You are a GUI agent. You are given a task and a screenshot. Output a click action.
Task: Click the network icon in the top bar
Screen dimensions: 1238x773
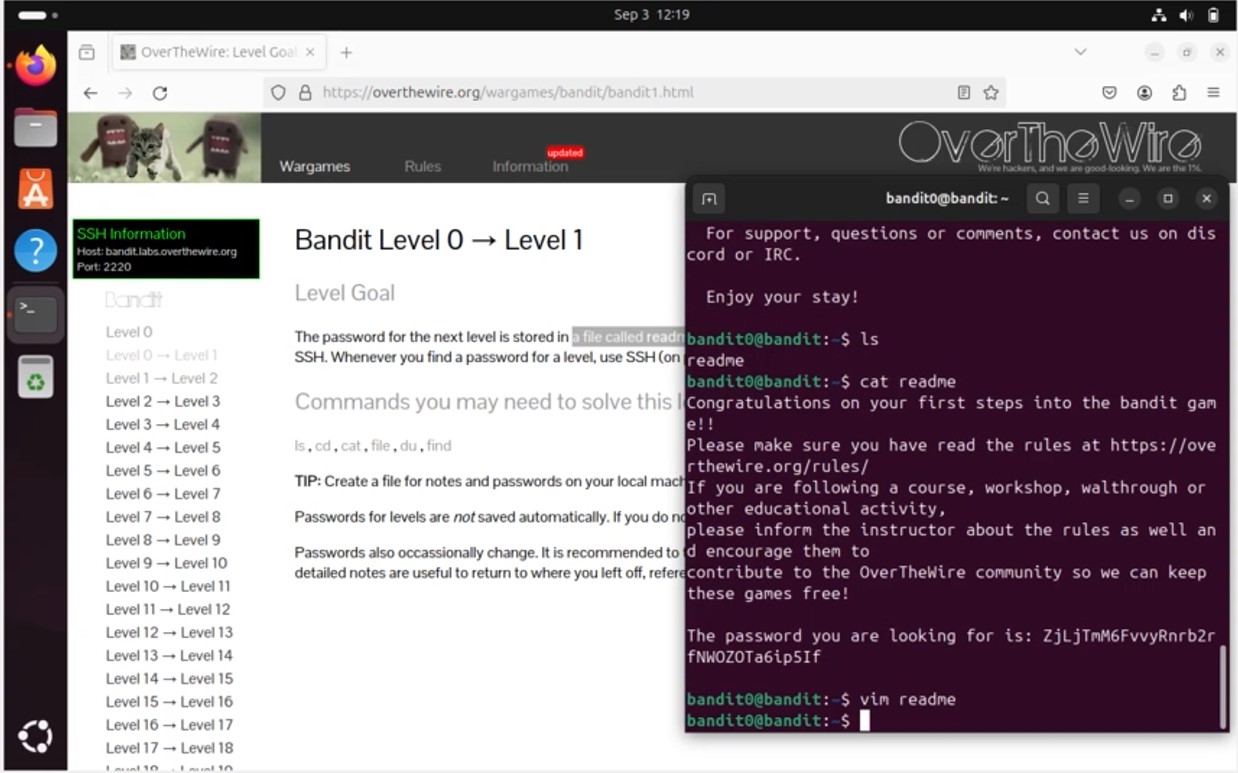1159,15
